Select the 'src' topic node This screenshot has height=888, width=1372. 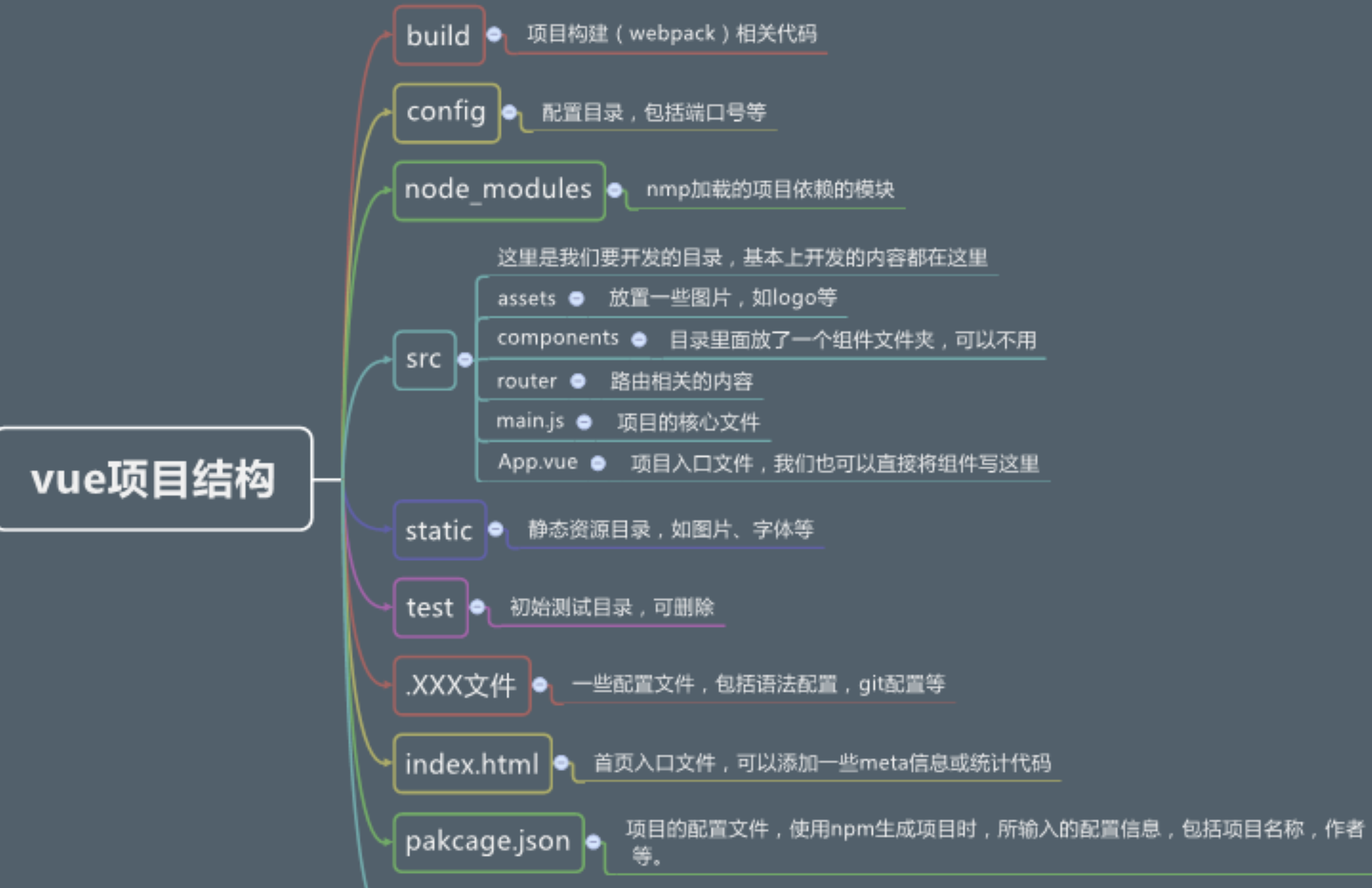pos(424,359)
